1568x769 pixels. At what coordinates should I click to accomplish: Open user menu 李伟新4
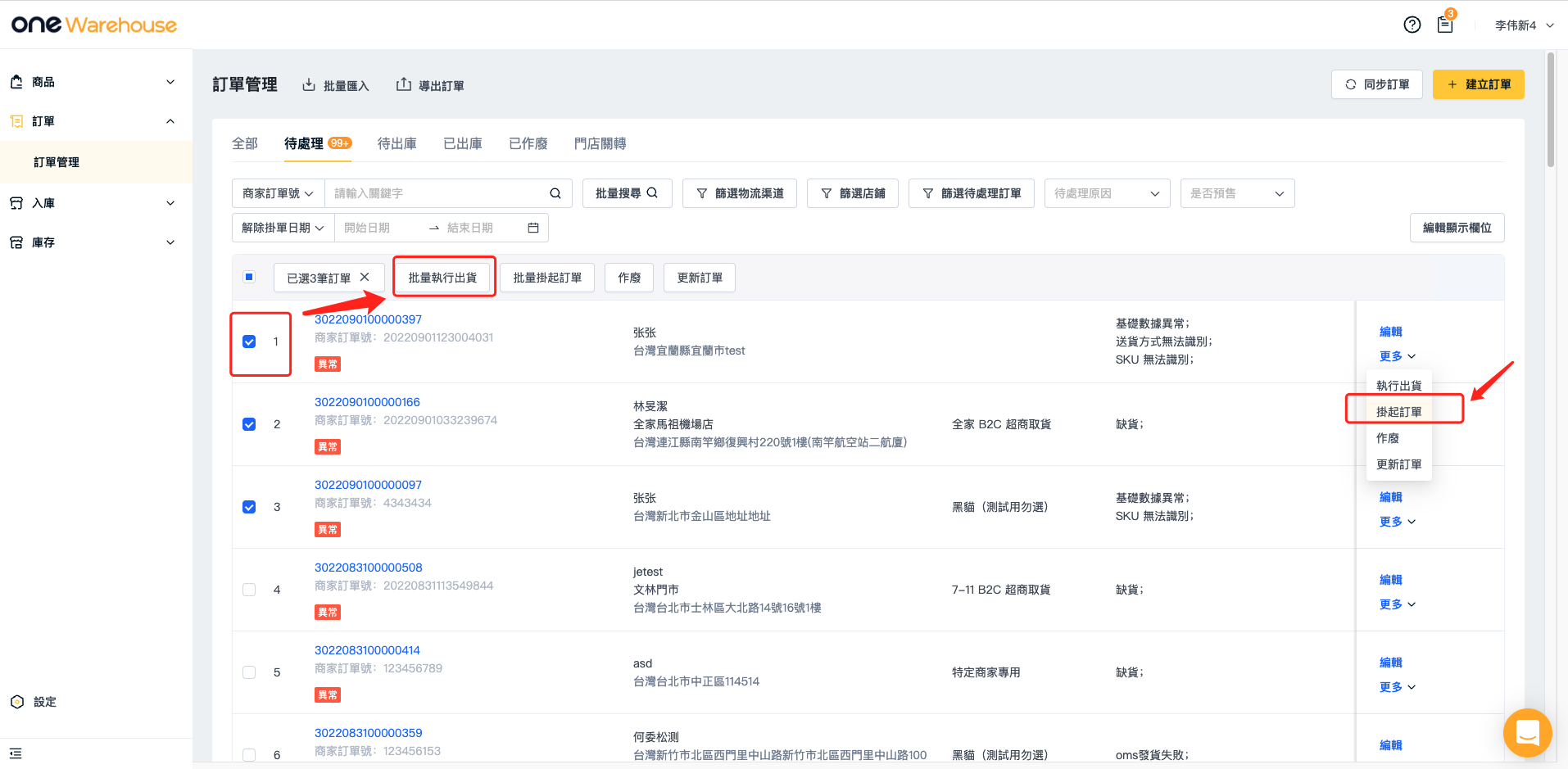tap(1524, 25)
